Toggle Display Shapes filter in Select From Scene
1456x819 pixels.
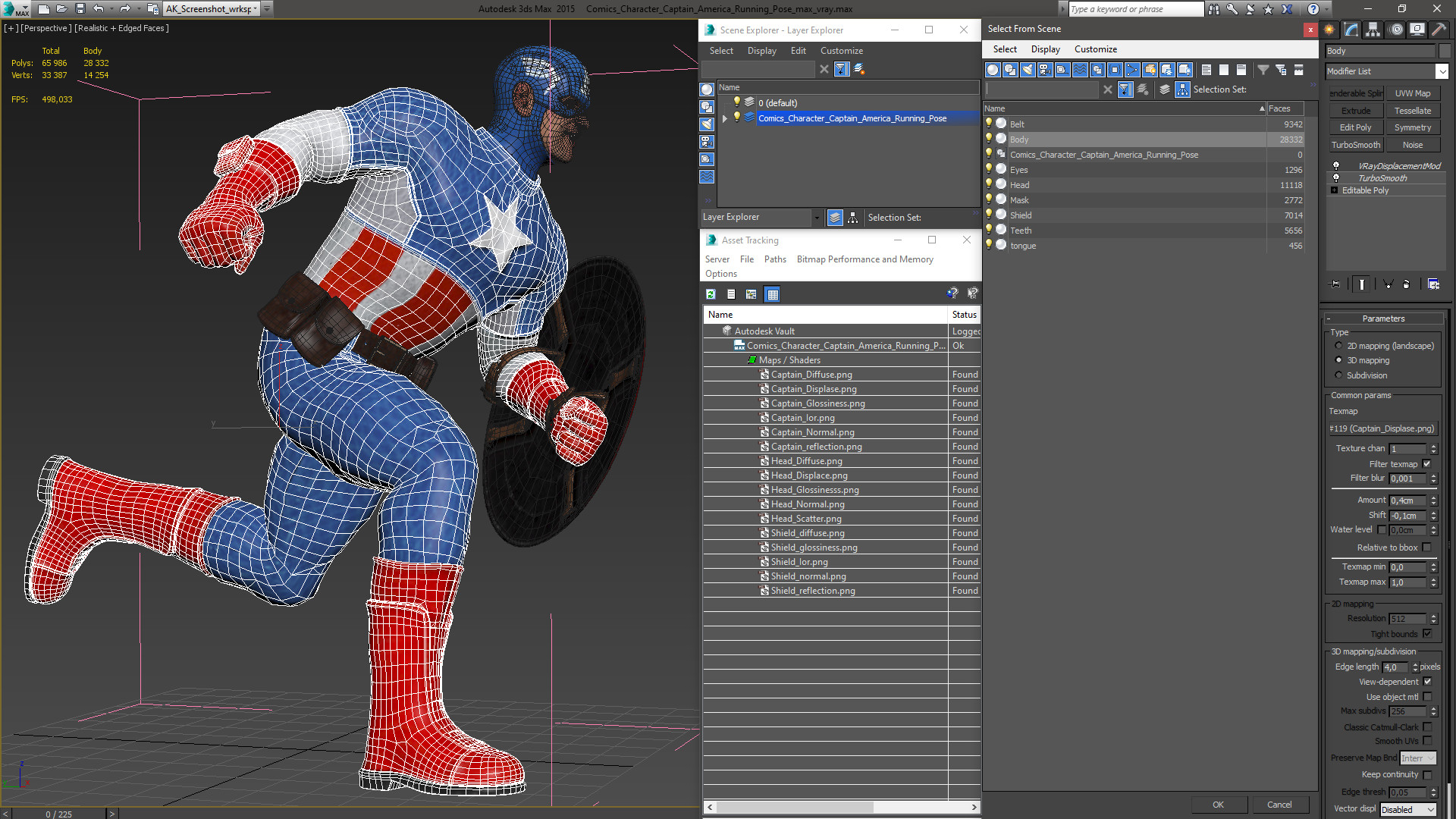(1010, 70)
